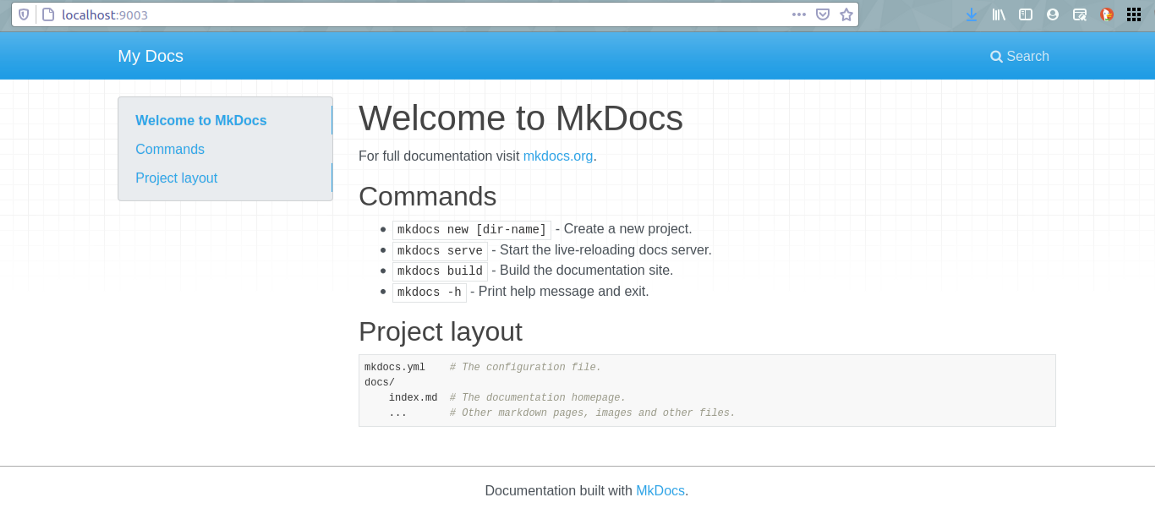This screenshot has height=524, width=1155.
Task: Click the Commands section heading
Action: coord(427,197)
